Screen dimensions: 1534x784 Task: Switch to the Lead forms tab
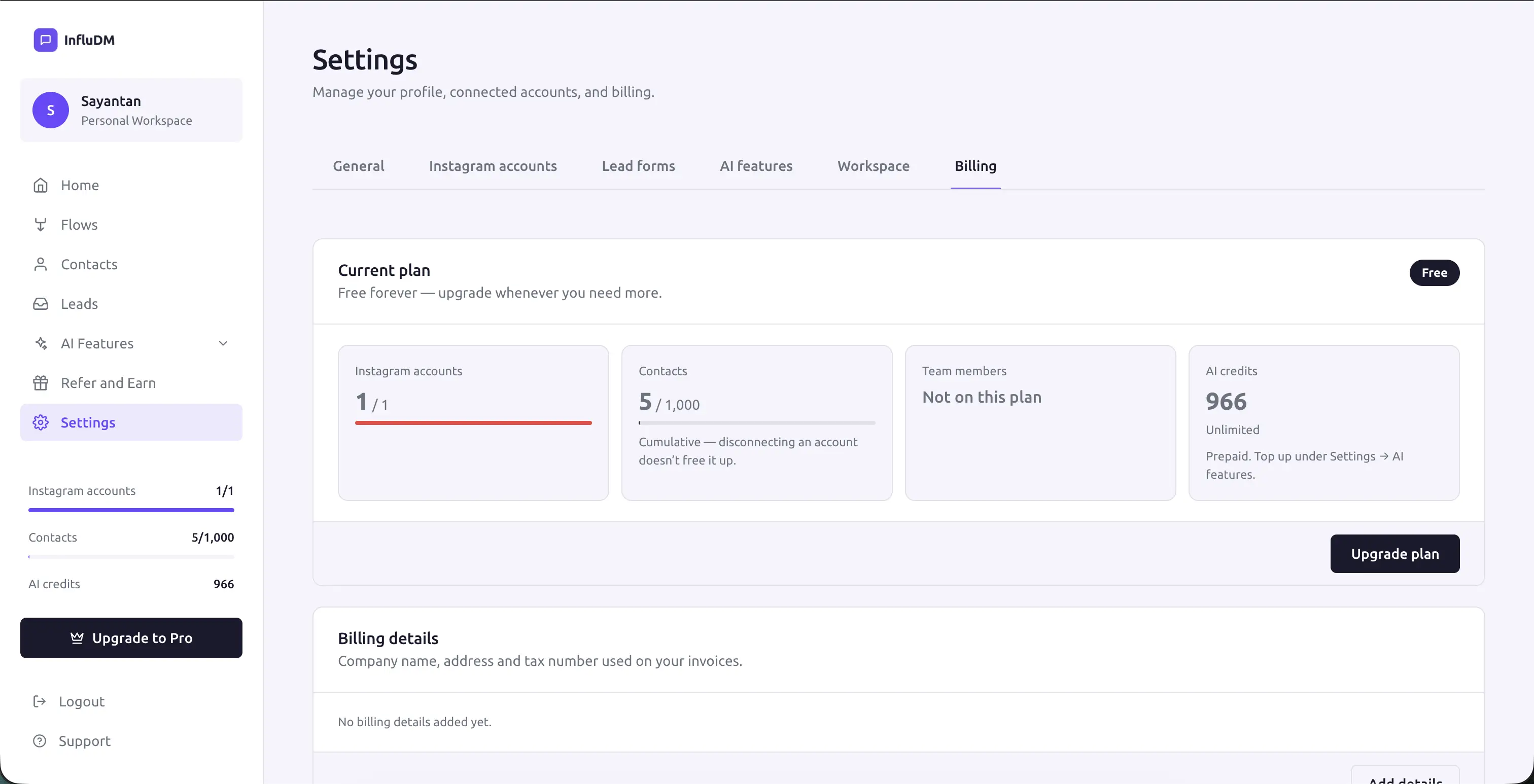(638, 166)
